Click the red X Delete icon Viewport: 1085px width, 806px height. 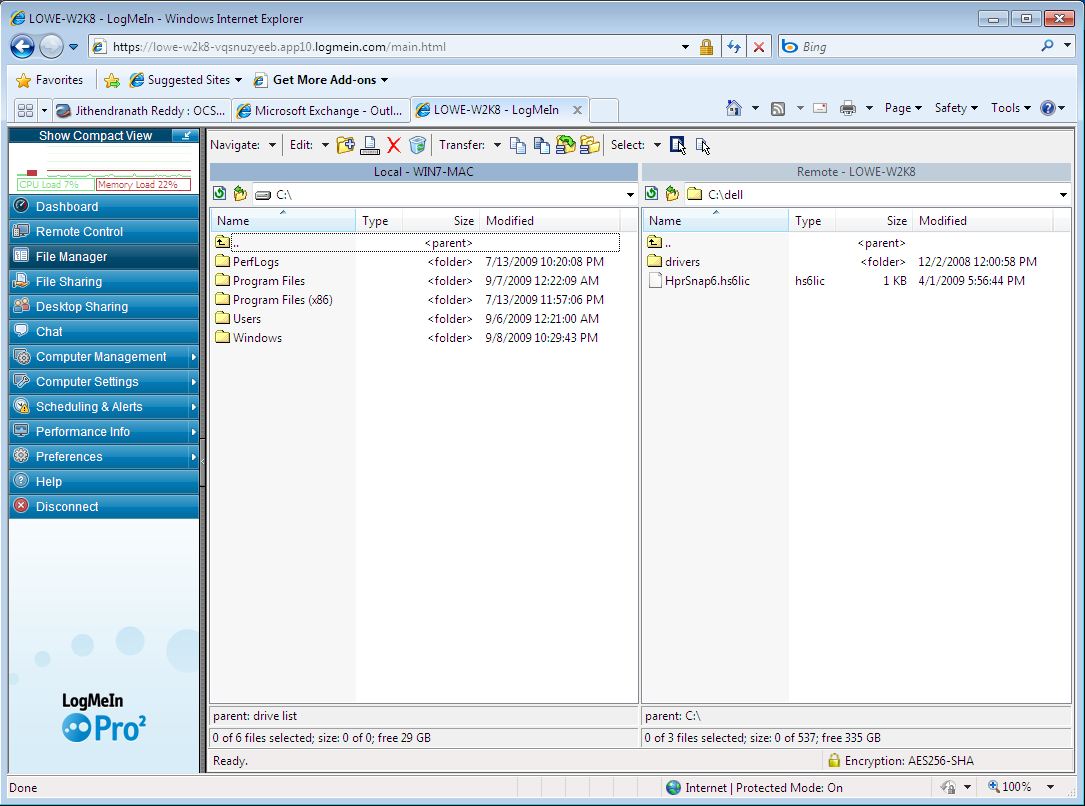394,145
